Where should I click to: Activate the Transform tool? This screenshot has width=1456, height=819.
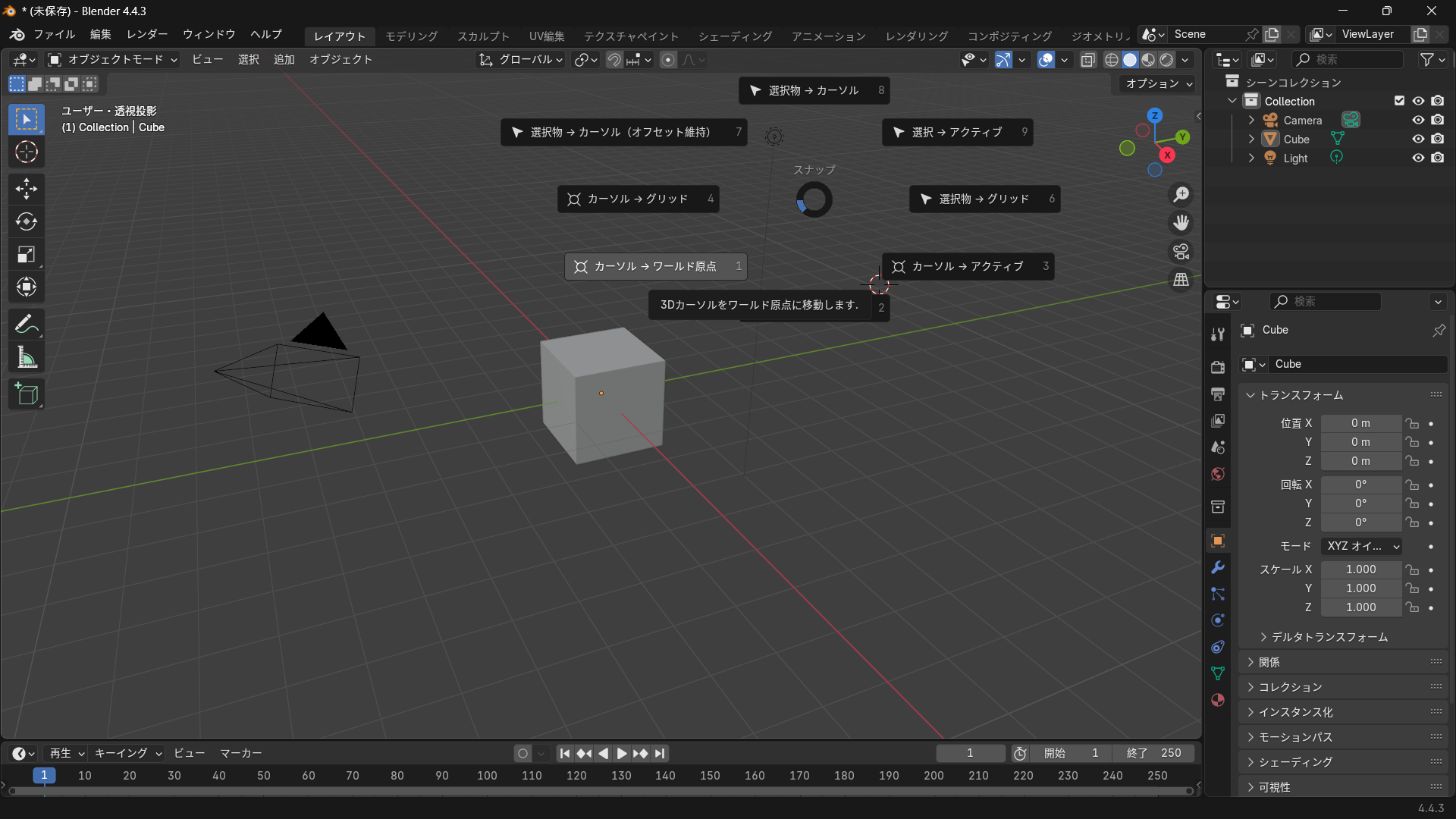click(27, 287)
